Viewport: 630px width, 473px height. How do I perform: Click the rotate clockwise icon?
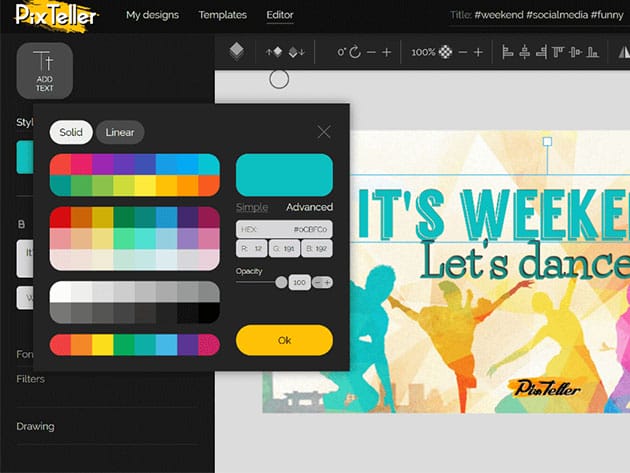click(354, 52)
